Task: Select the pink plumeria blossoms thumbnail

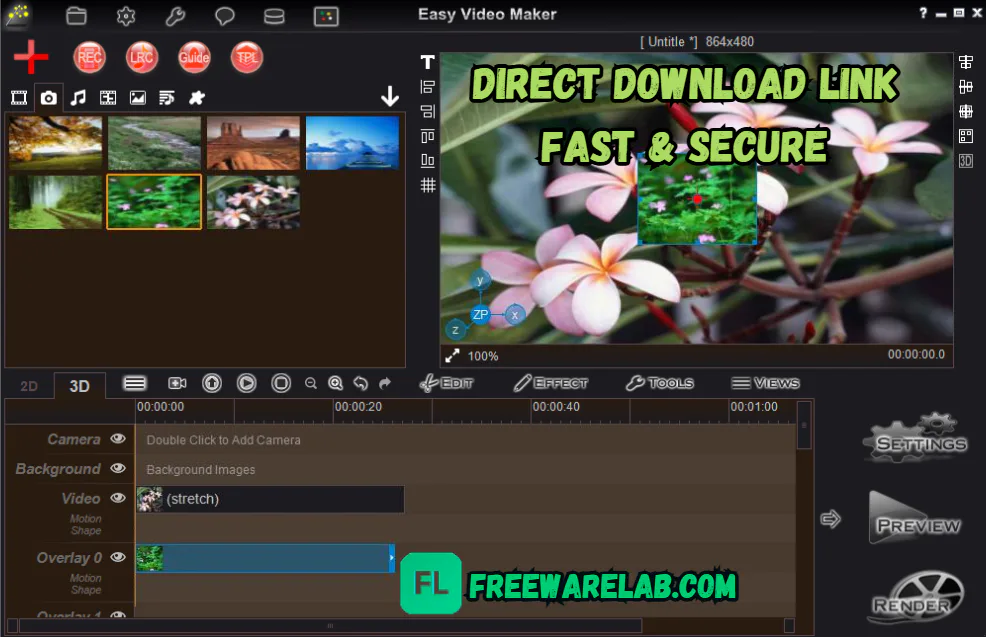Action: (x=253, y=202)
